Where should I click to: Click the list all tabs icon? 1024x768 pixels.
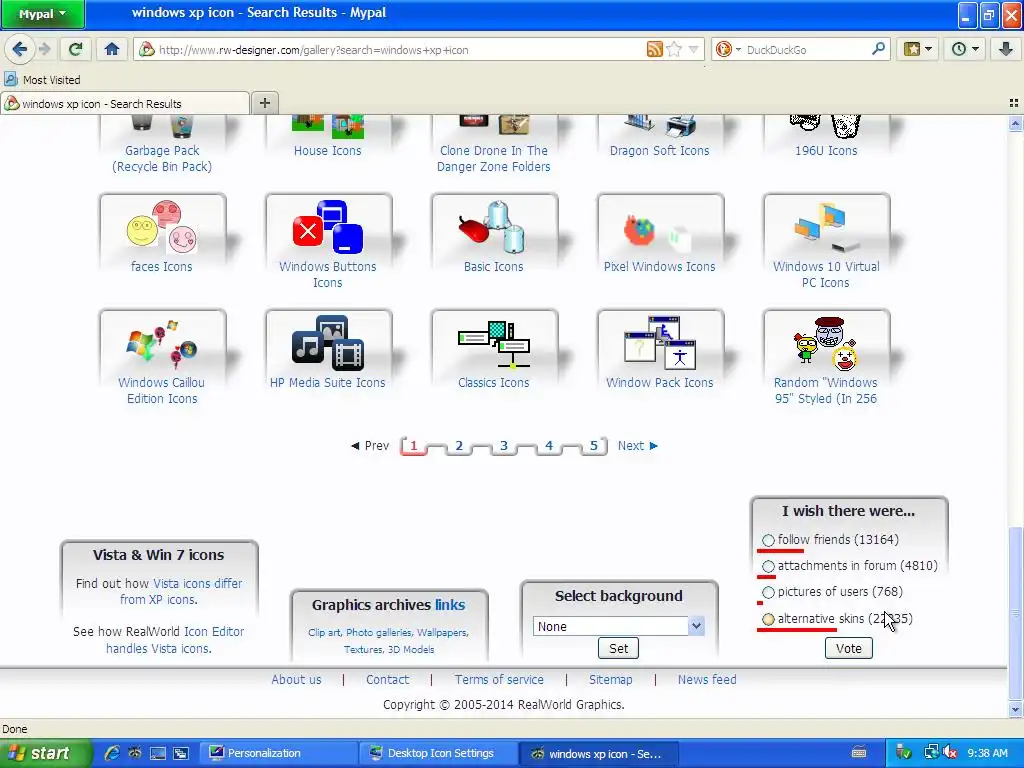(1014, 103)
